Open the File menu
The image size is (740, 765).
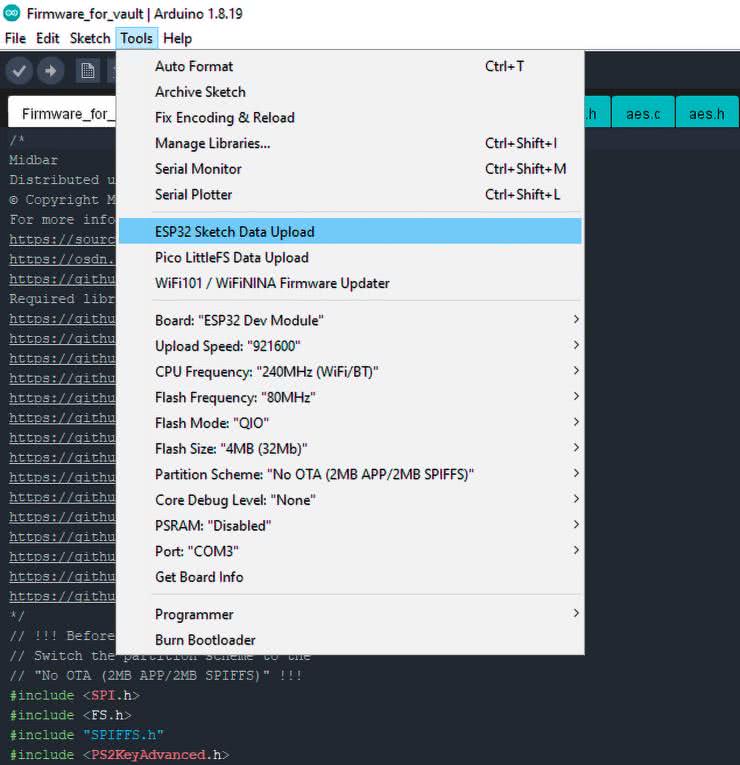(x=15, y=38)
